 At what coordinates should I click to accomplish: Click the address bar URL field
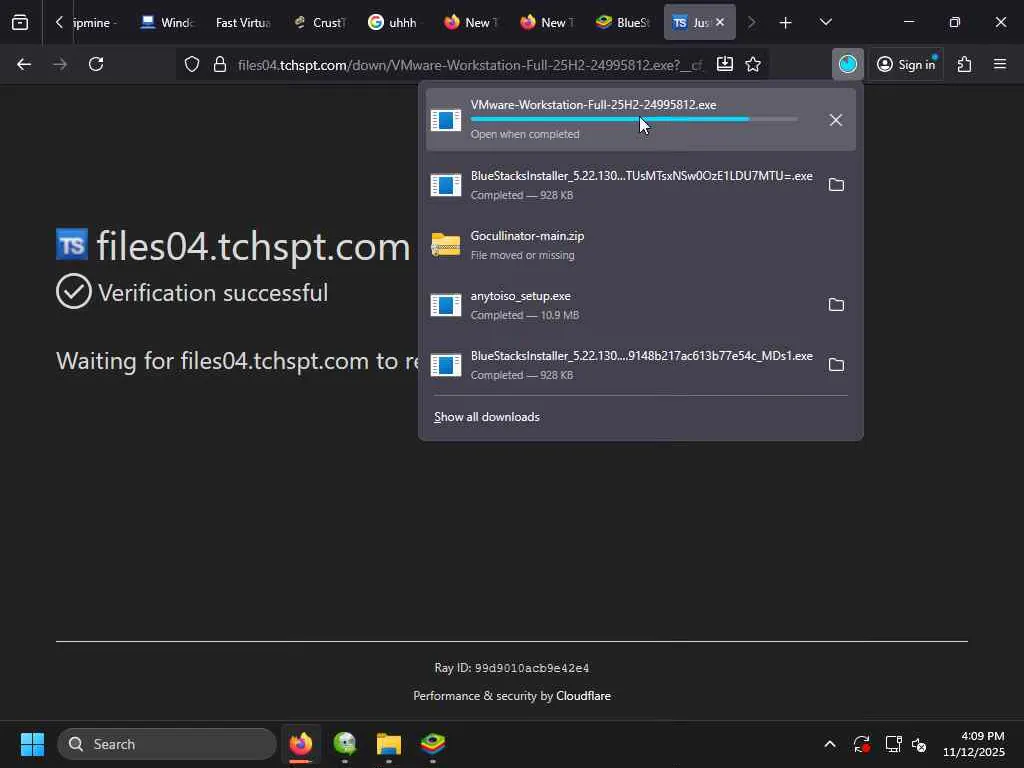[470, 65]
